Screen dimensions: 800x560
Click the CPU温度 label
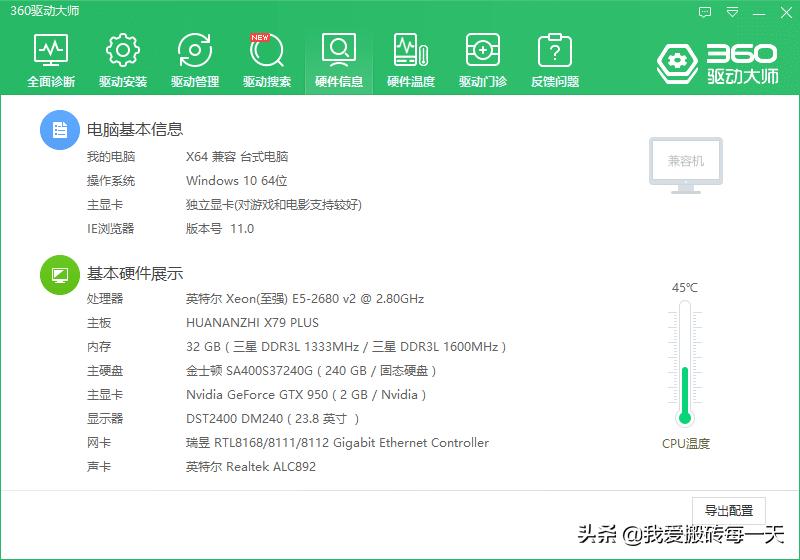pyautogui.click(x=686, y=444)
